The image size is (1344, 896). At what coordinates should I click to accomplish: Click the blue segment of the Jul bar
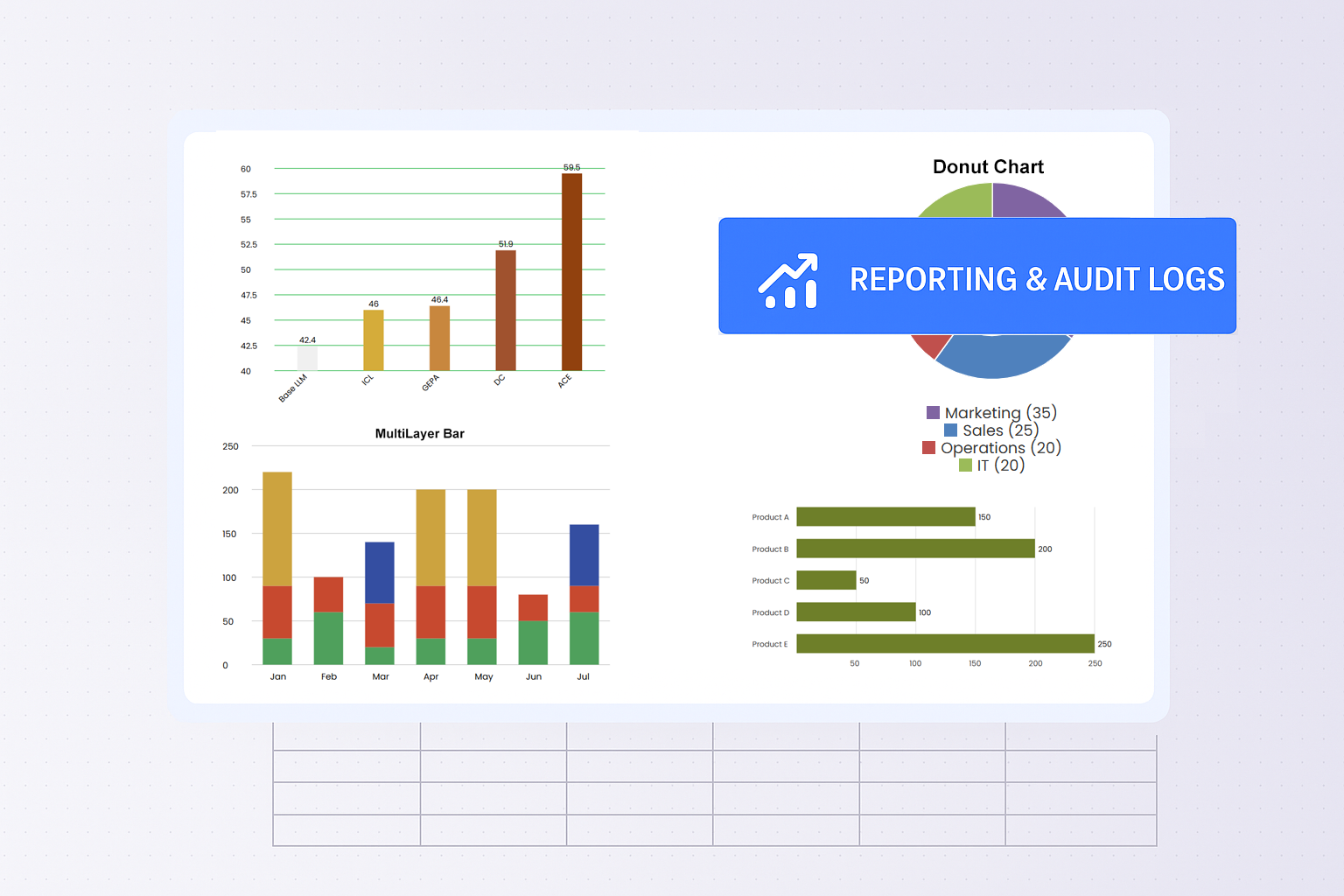[x=584, y=555]
